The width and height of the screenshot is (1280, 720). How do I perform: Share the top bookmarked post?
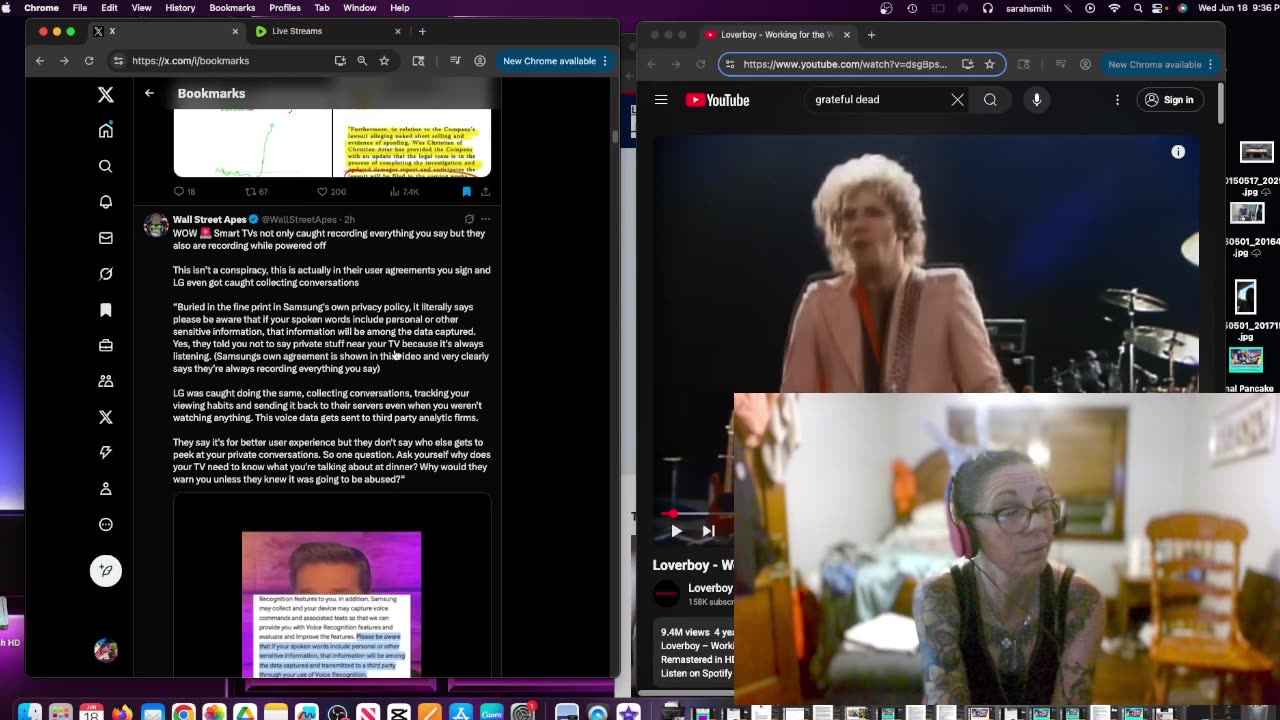tap(485, 191)
